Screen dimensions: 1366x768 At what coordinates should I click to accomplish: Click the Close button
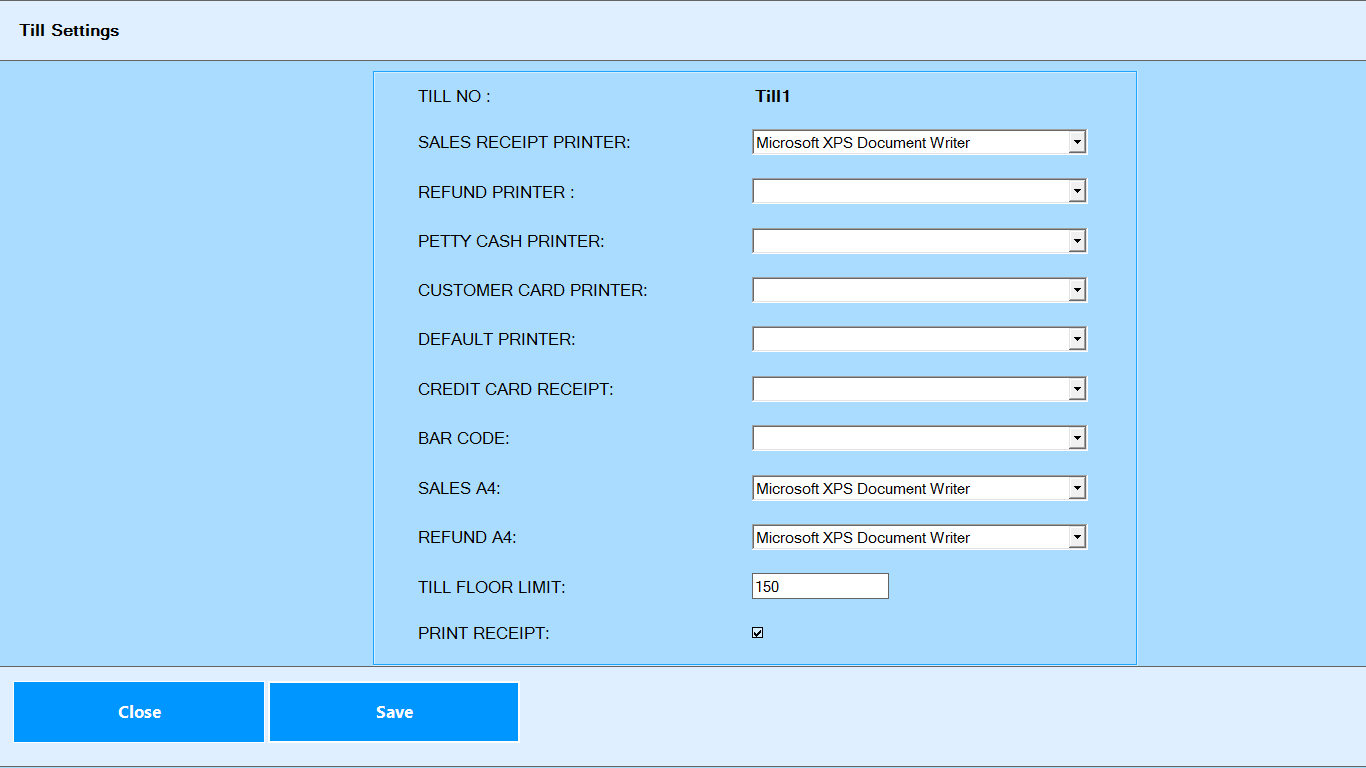coord(139,712)
